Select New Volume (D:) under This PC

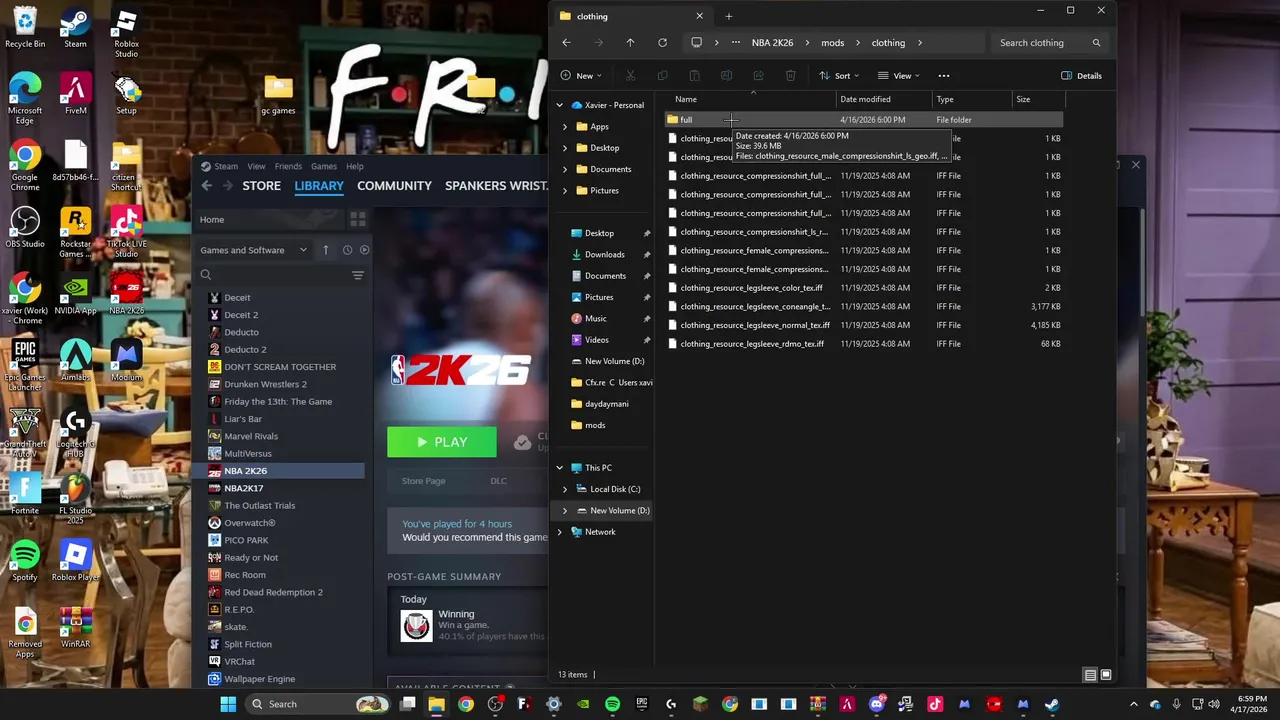coord(619,511)
